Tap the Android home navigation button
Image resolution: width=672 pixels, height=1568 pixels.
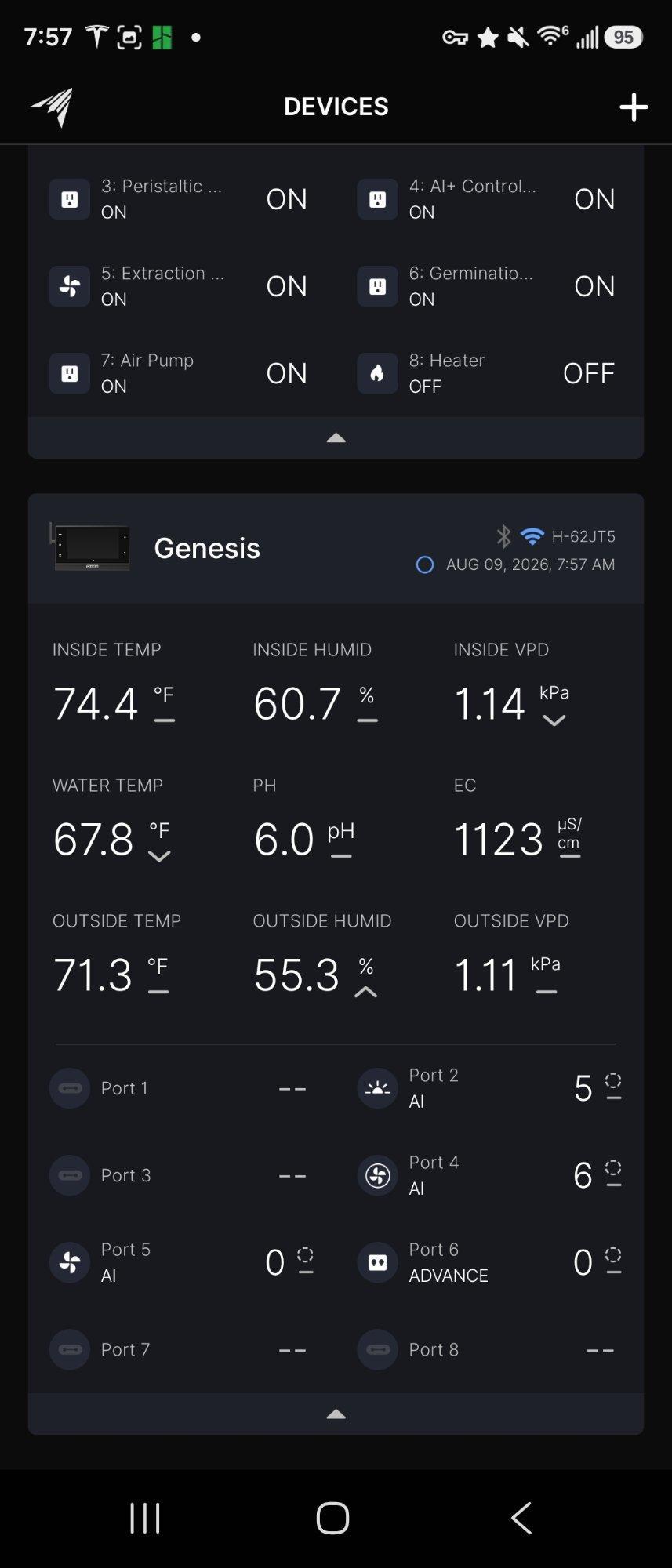pos(332,1517)
